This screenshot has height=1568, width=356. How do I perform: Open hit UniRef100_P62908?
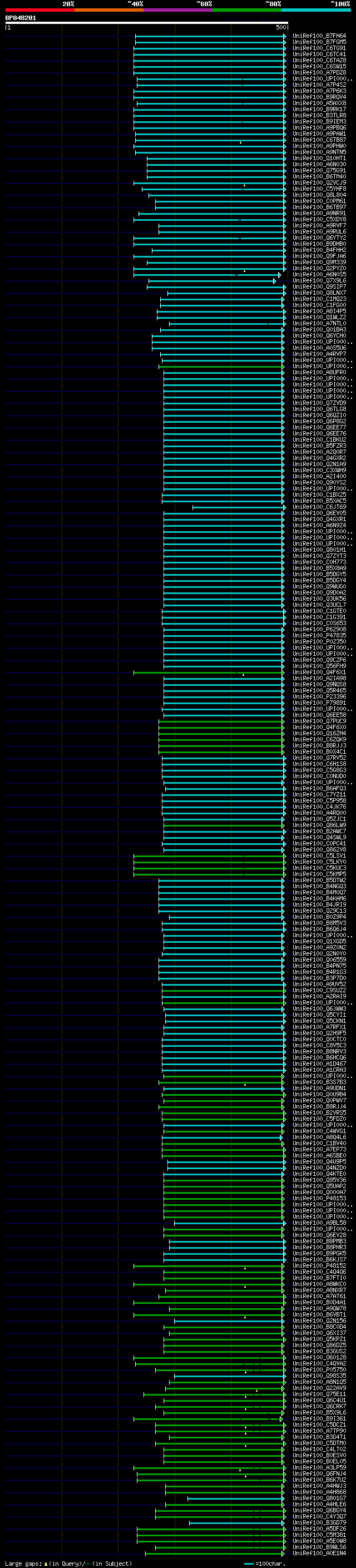(319, 630)
